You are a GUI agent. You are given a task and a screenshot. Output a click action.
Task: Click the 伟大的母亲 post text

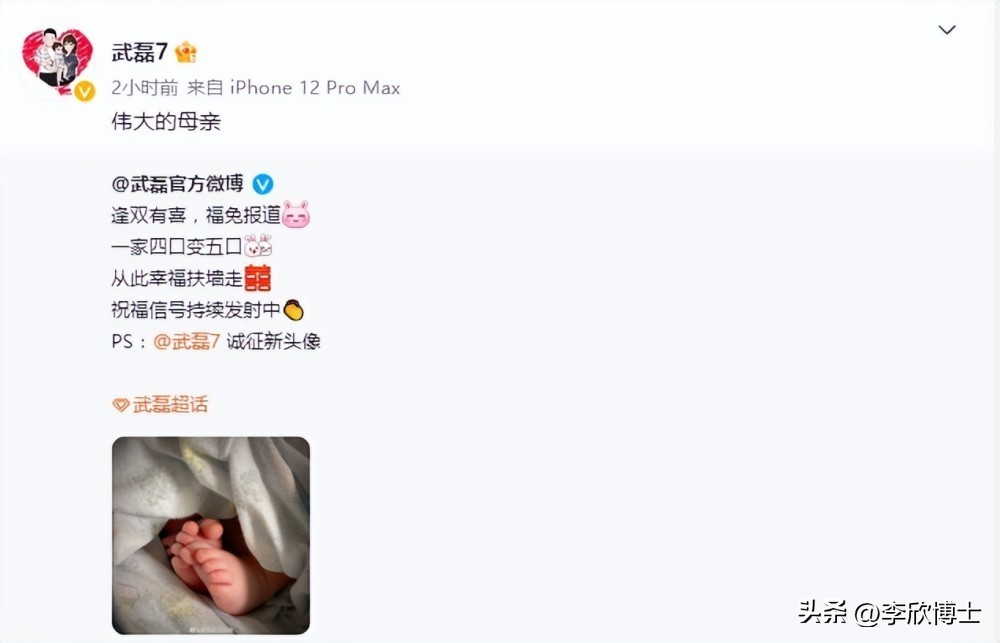166,121
